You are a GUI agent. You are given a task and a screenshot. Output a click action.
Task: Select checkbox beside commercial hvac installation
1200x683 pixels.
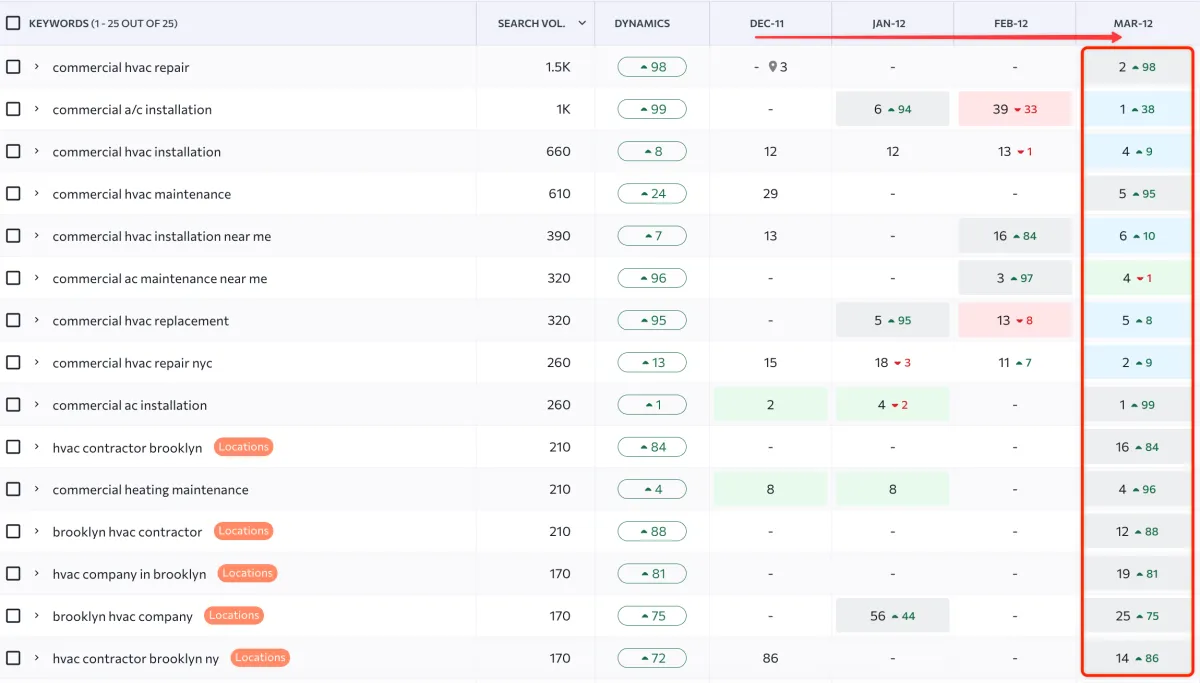pos(13,151)
